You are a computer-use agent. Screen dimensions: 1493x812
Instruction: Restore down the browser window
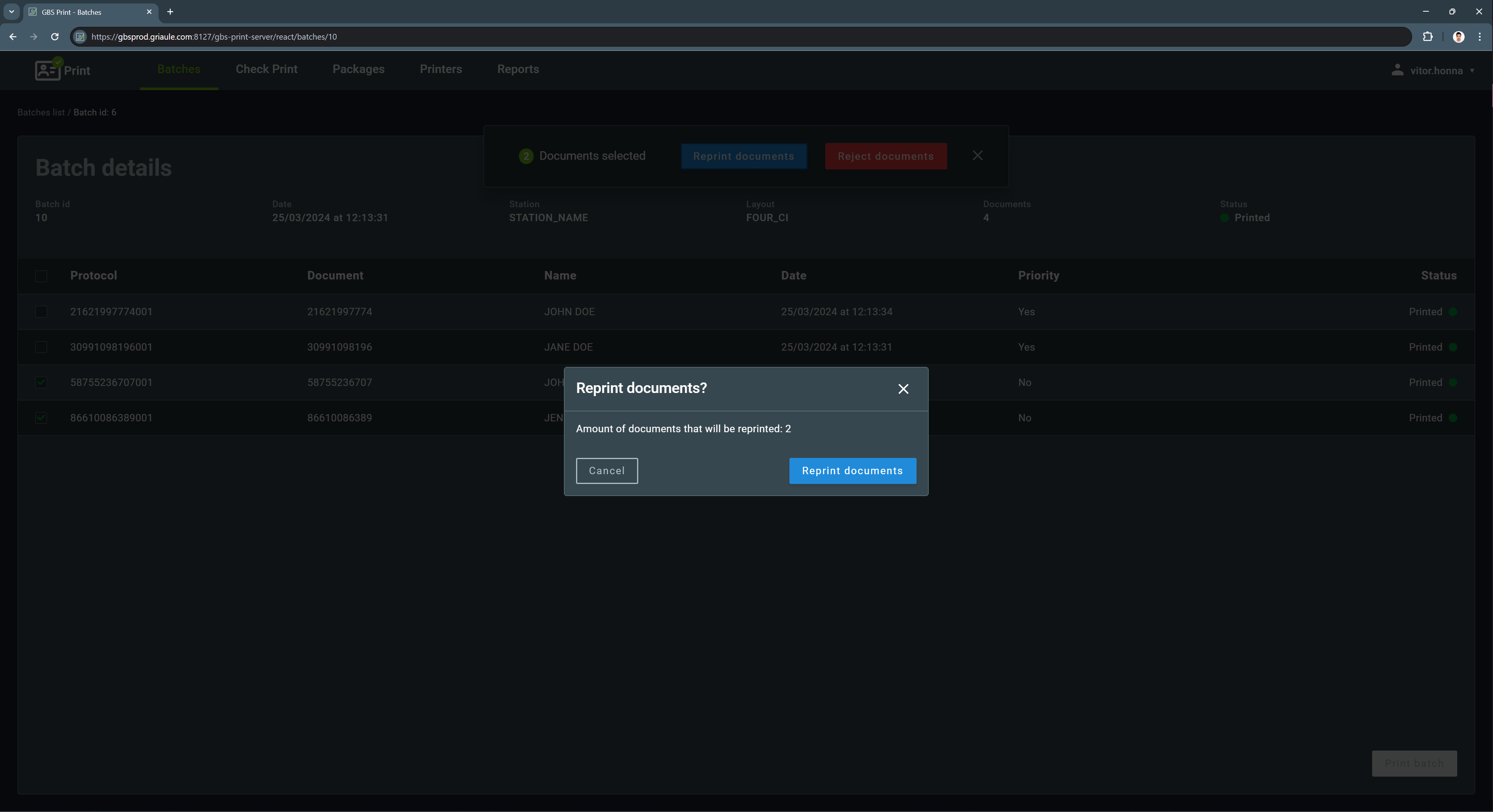pos(1452,12)
